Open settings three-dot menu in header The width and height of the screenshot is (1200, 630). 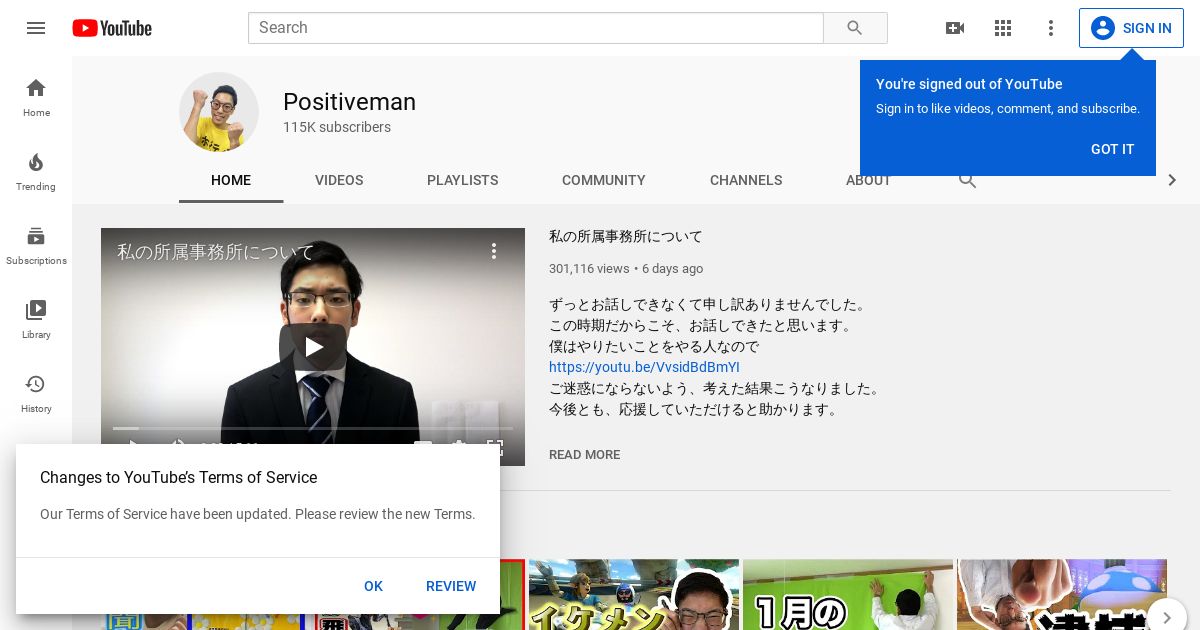click(1051, 28)
